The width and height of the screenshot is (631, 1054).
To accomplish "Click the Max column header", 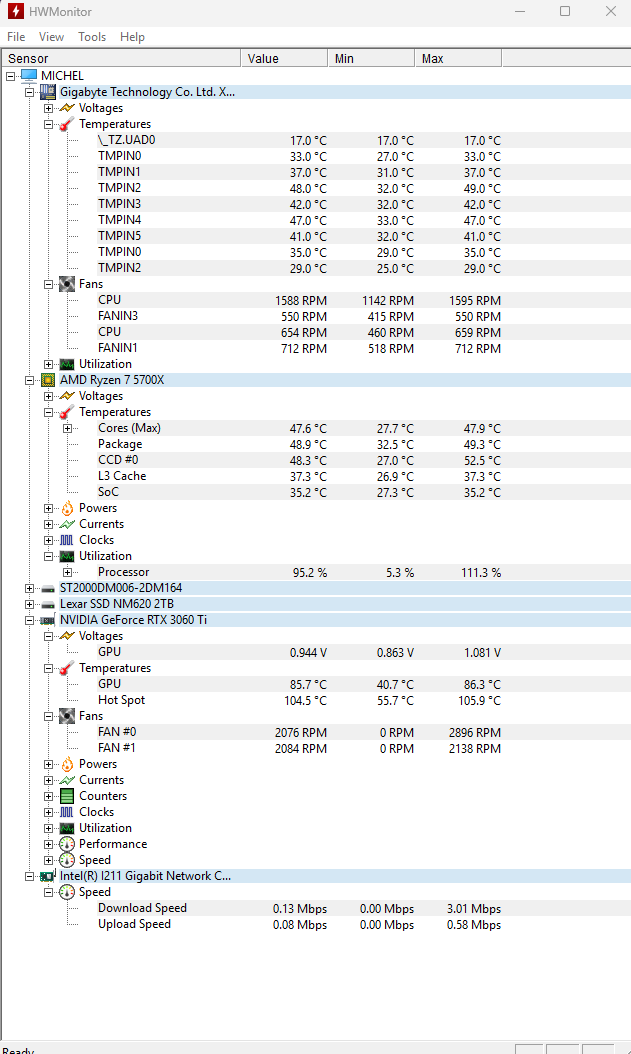I will pyautogui.click(x=458, y=58).
